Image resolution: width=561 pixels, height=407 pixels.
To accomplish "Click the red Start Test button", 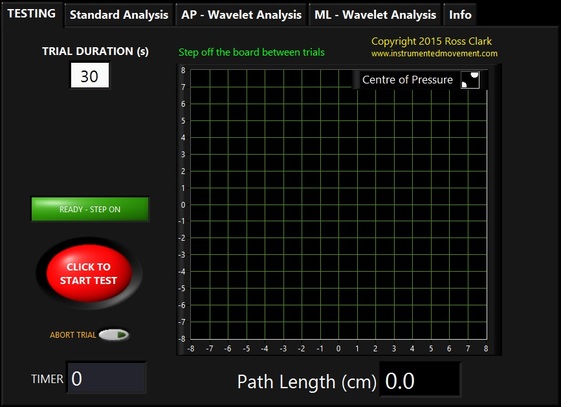I will (x=89, y=273).
